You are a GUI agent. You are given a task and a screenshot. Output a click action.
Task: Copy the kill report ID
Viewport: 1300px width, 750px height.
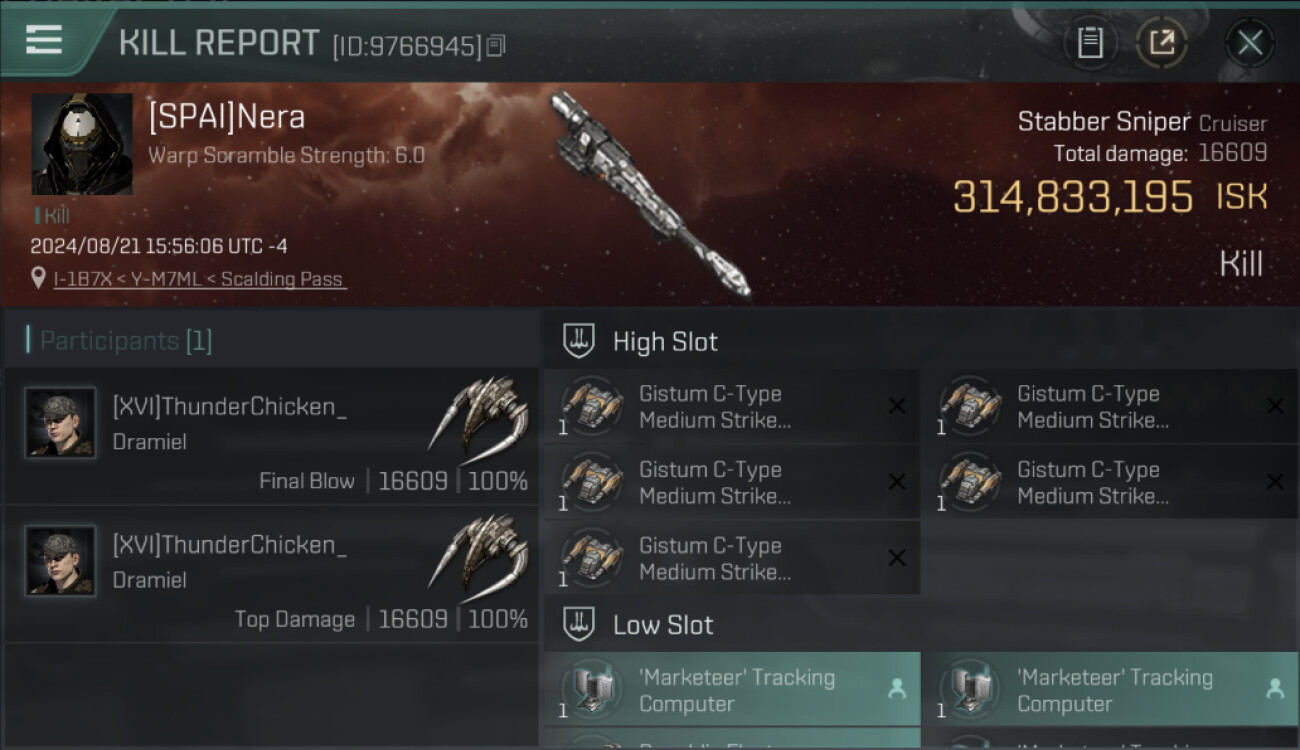pyautogui.click(x=496, y=45)
